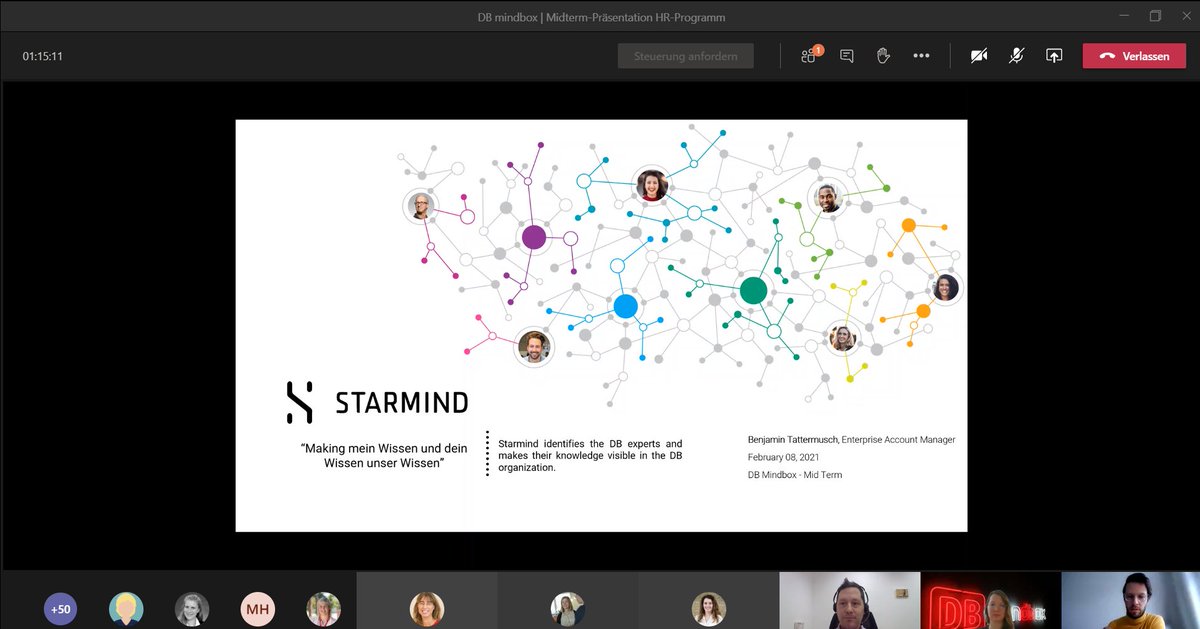Click the red Verlassen button
The image size is (1200, 629).
[x=1134, y=56]
